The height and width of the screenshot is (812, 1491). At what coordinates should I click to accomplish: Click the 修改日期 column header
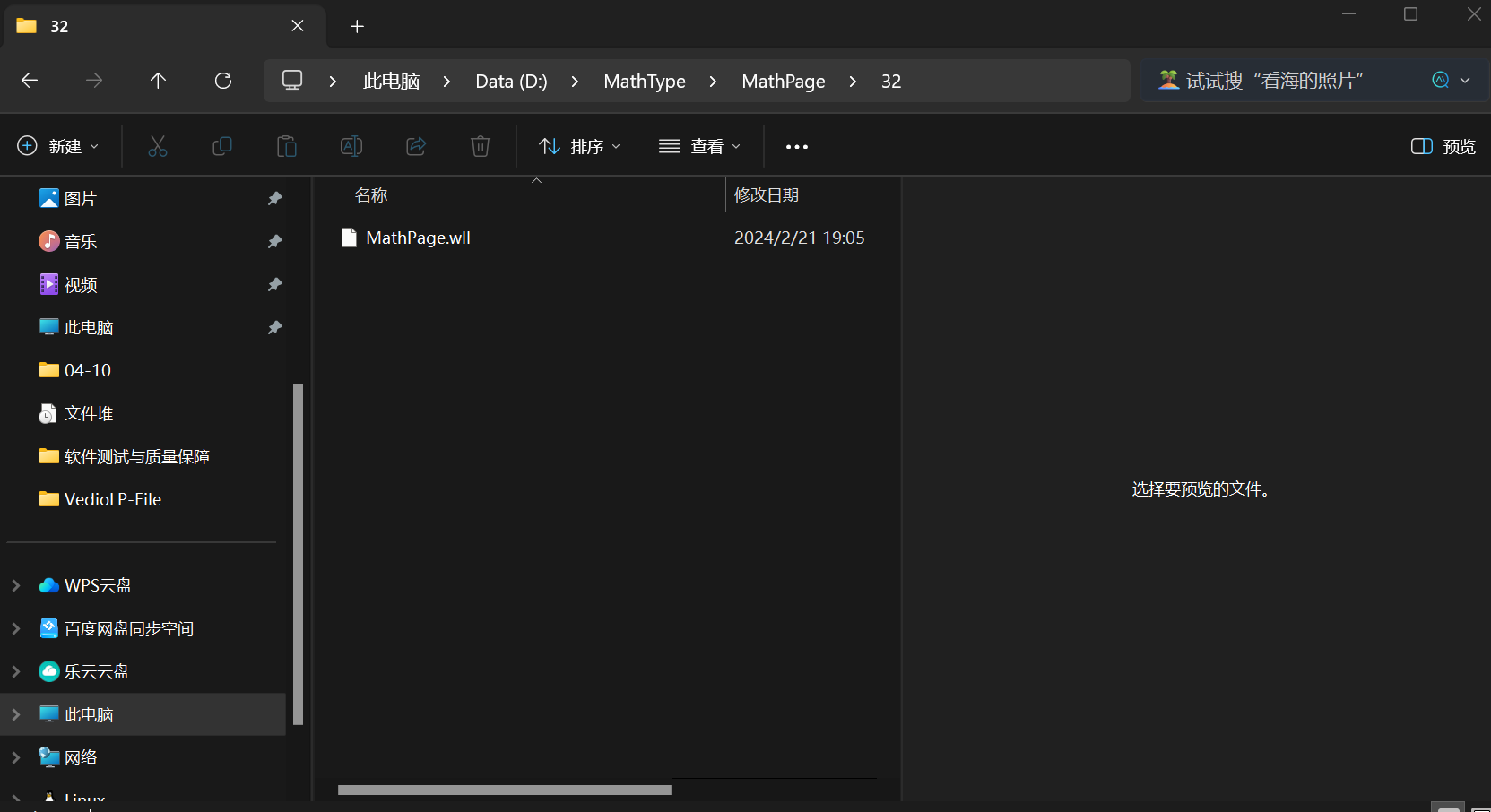[x=767, y=194]
